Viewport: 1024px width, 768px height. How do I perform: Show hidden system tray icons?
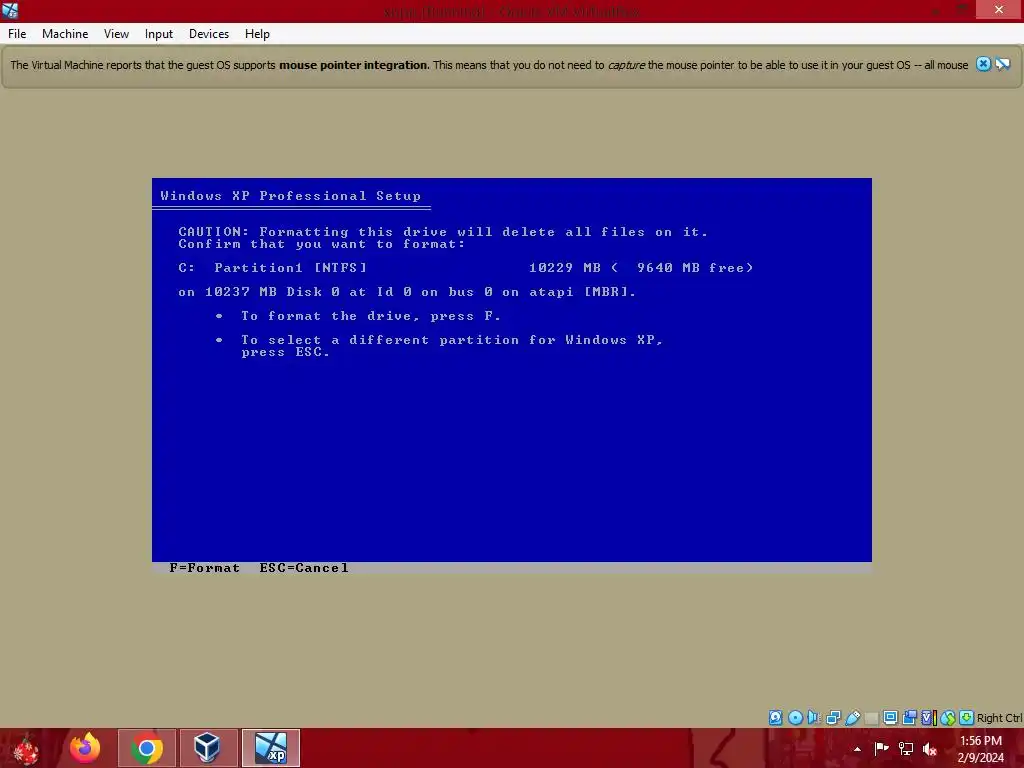coord(857,749)
